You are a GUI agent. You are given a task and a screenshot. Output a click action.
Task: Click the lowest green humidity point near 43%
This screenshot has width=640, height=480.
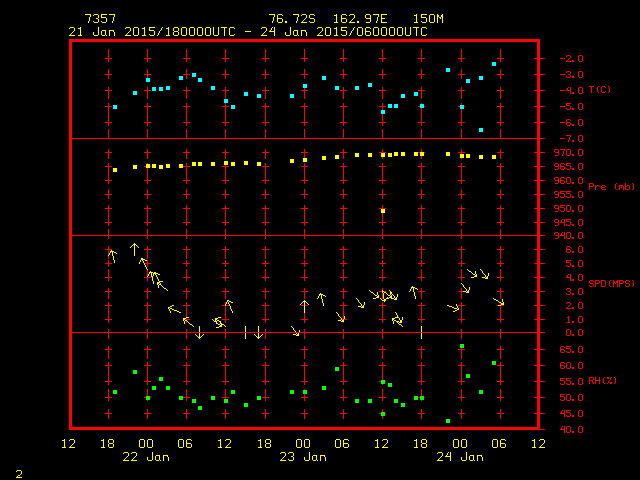[448, 421]
